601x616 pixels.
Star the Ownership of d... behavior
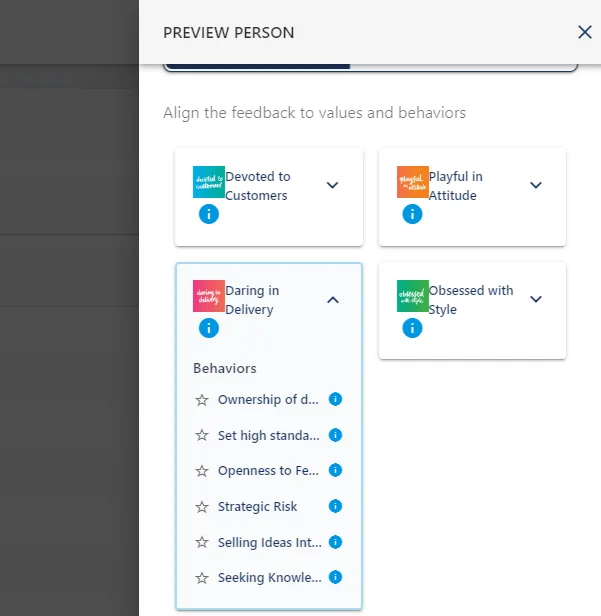[x=202, y=400]
